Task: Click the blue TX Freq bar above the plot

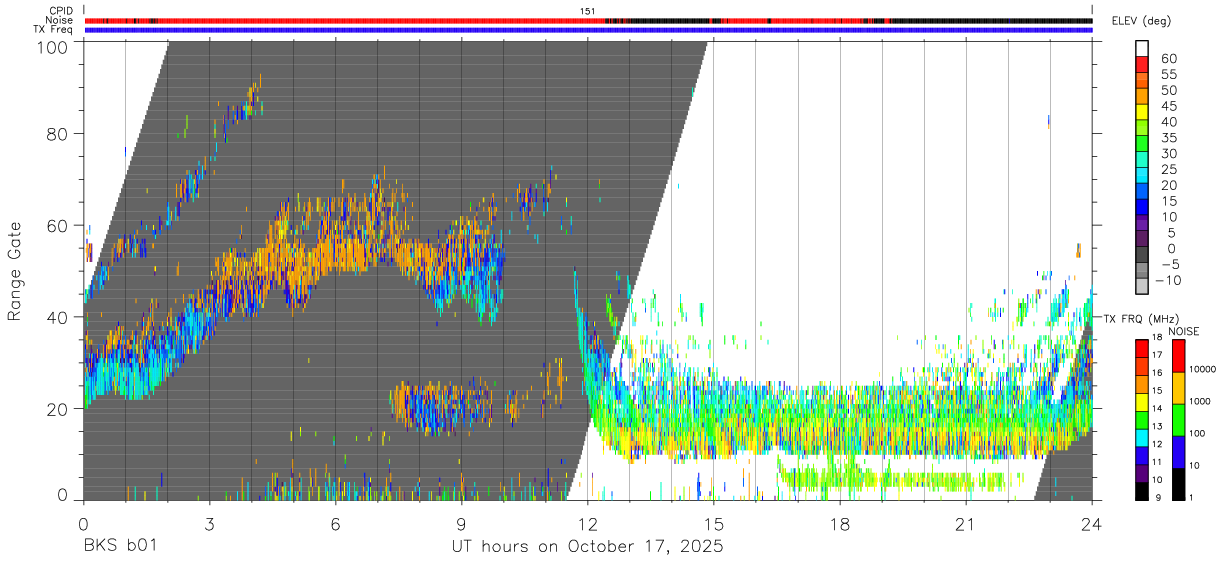Action: point(587,30)
